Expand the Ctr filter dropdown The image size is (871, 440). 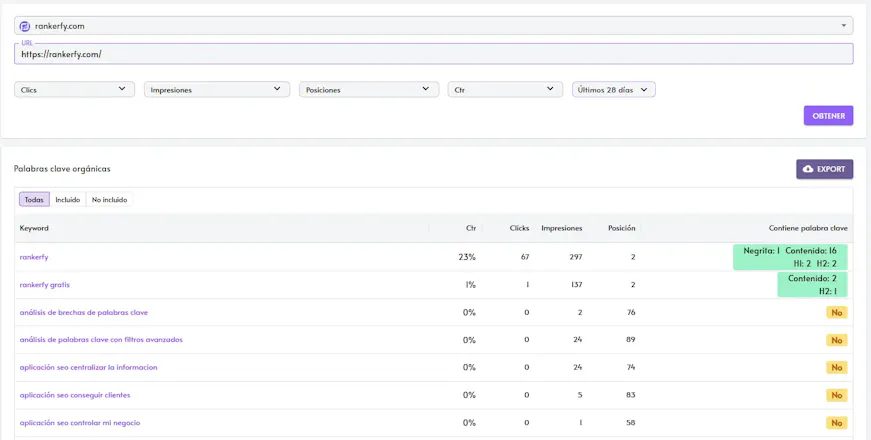click(505, 89)
